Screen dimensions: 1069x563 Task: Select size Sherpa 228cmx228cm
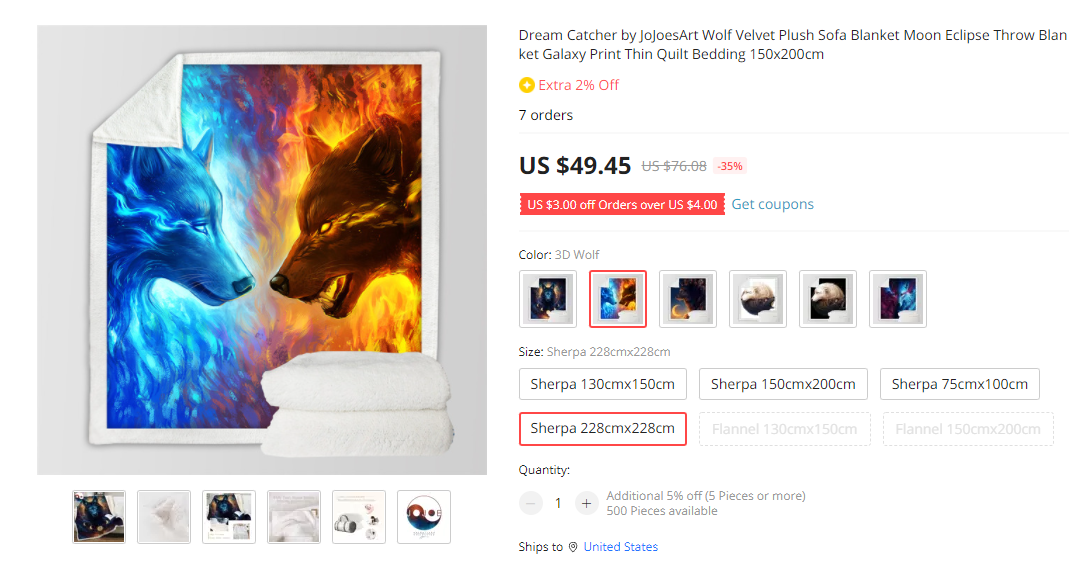click(x=603, y=429)
